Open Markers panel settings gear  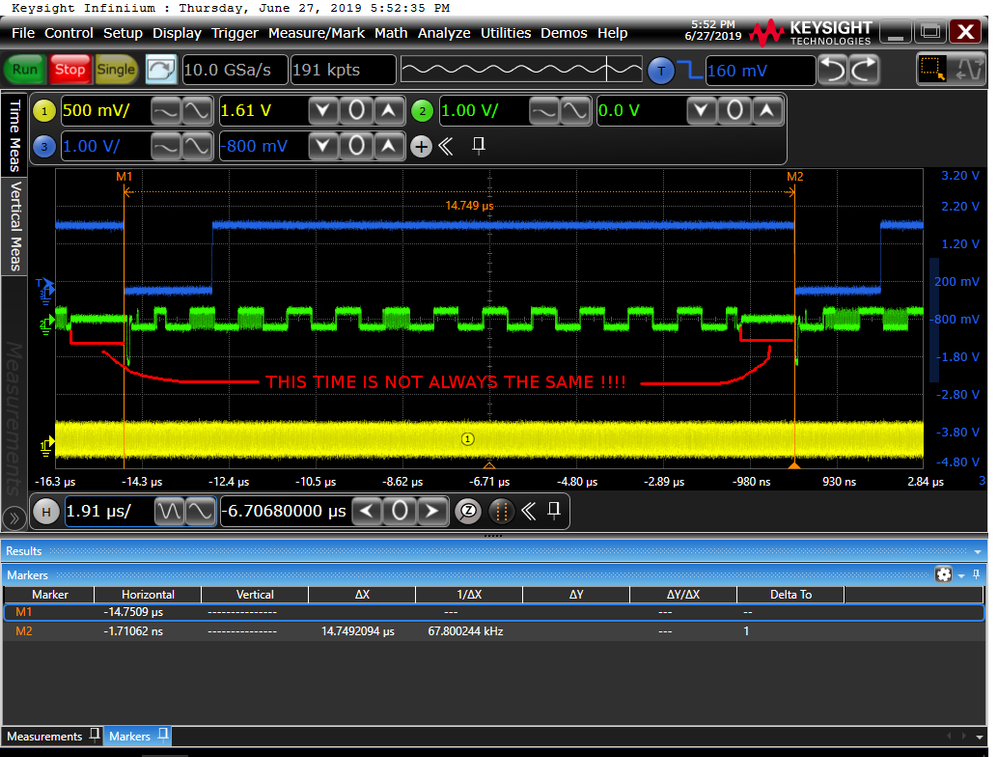(x=943, y=575)
